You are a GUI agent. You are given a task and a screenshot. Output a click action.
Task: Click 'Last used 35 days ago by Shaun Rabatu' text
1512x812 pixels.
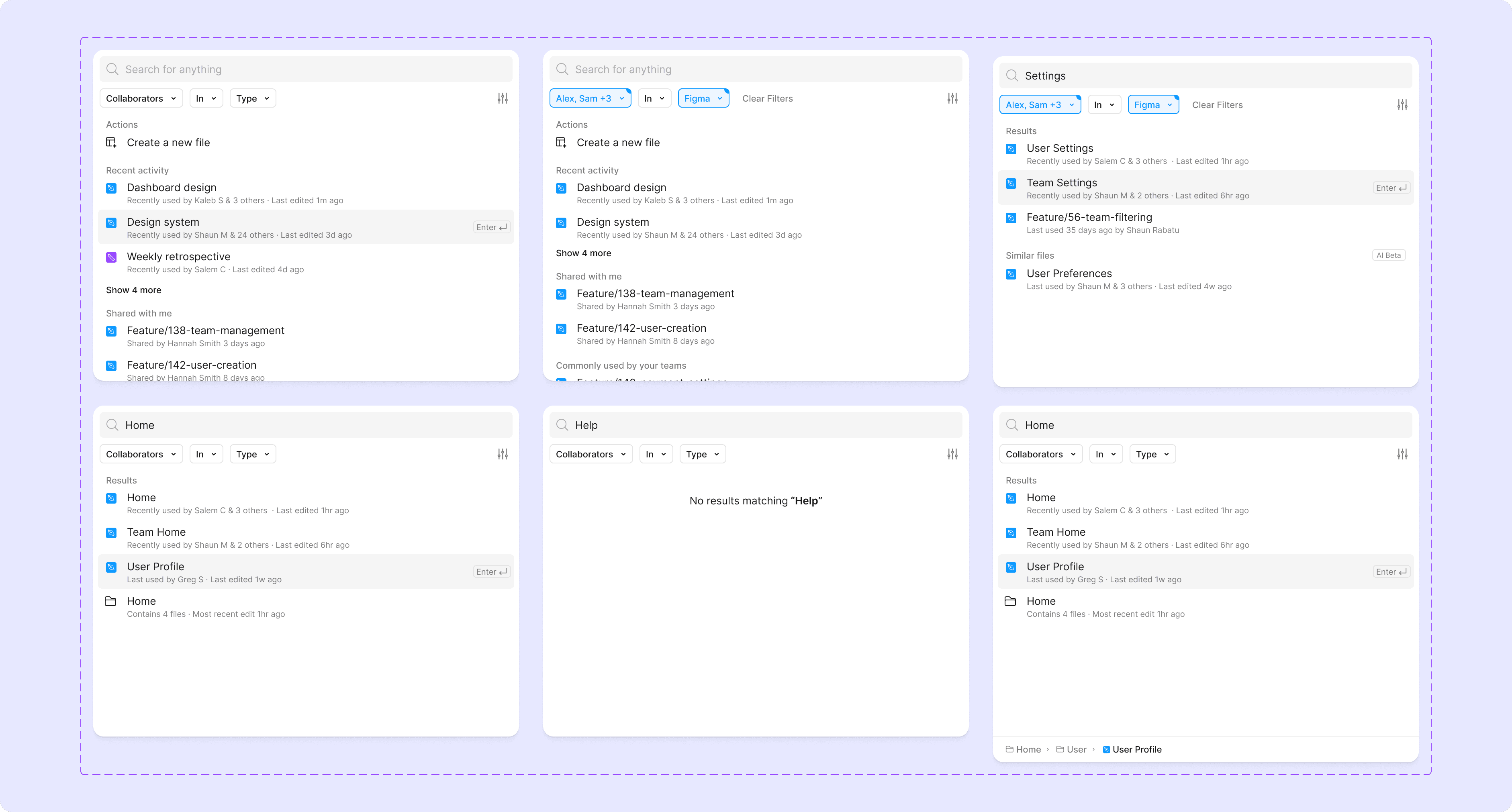click(x=1102, y=231)
